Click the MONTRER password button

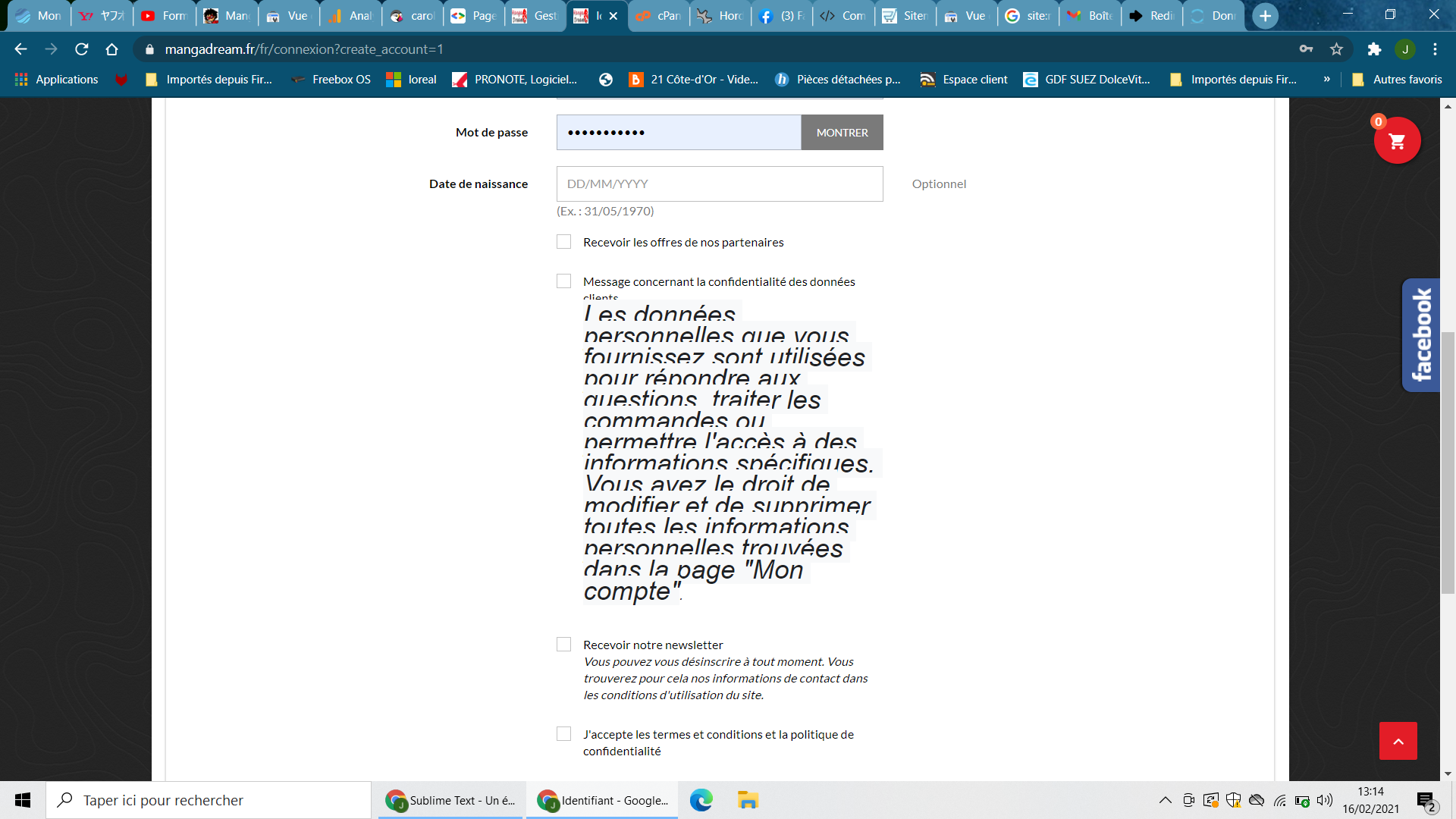(x=842, y=133)
